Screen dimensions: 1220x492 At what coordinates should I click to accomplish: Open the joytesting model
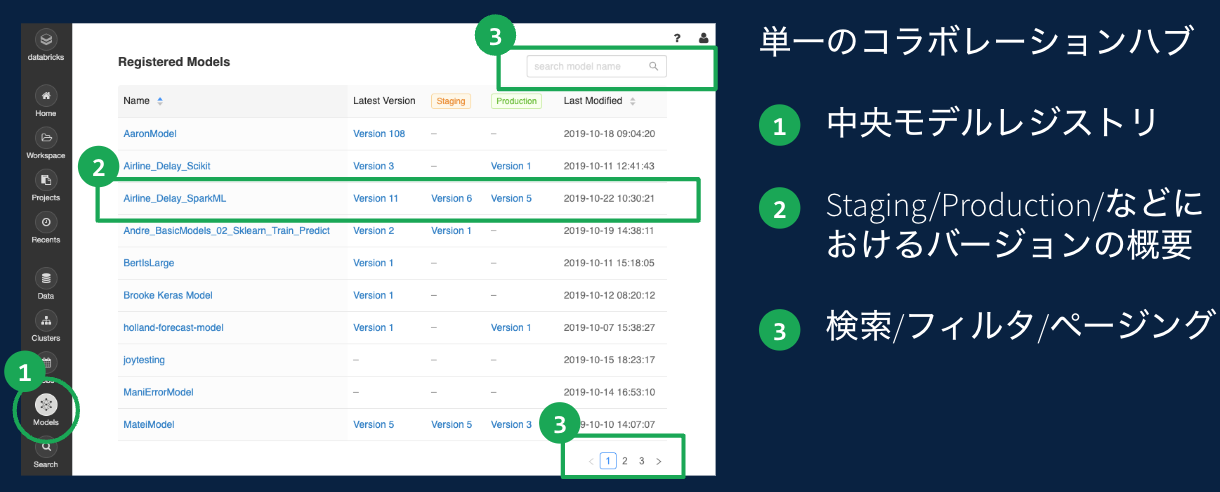pos(144,359)
